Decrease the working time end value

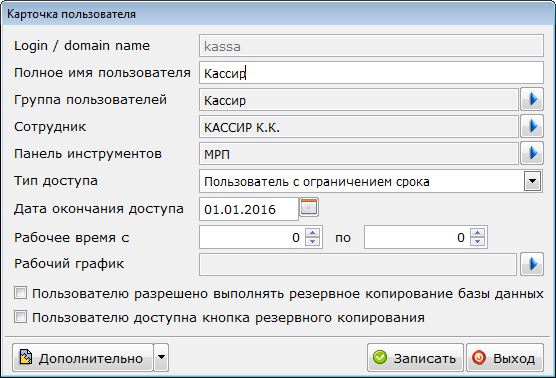click(478, 241)
